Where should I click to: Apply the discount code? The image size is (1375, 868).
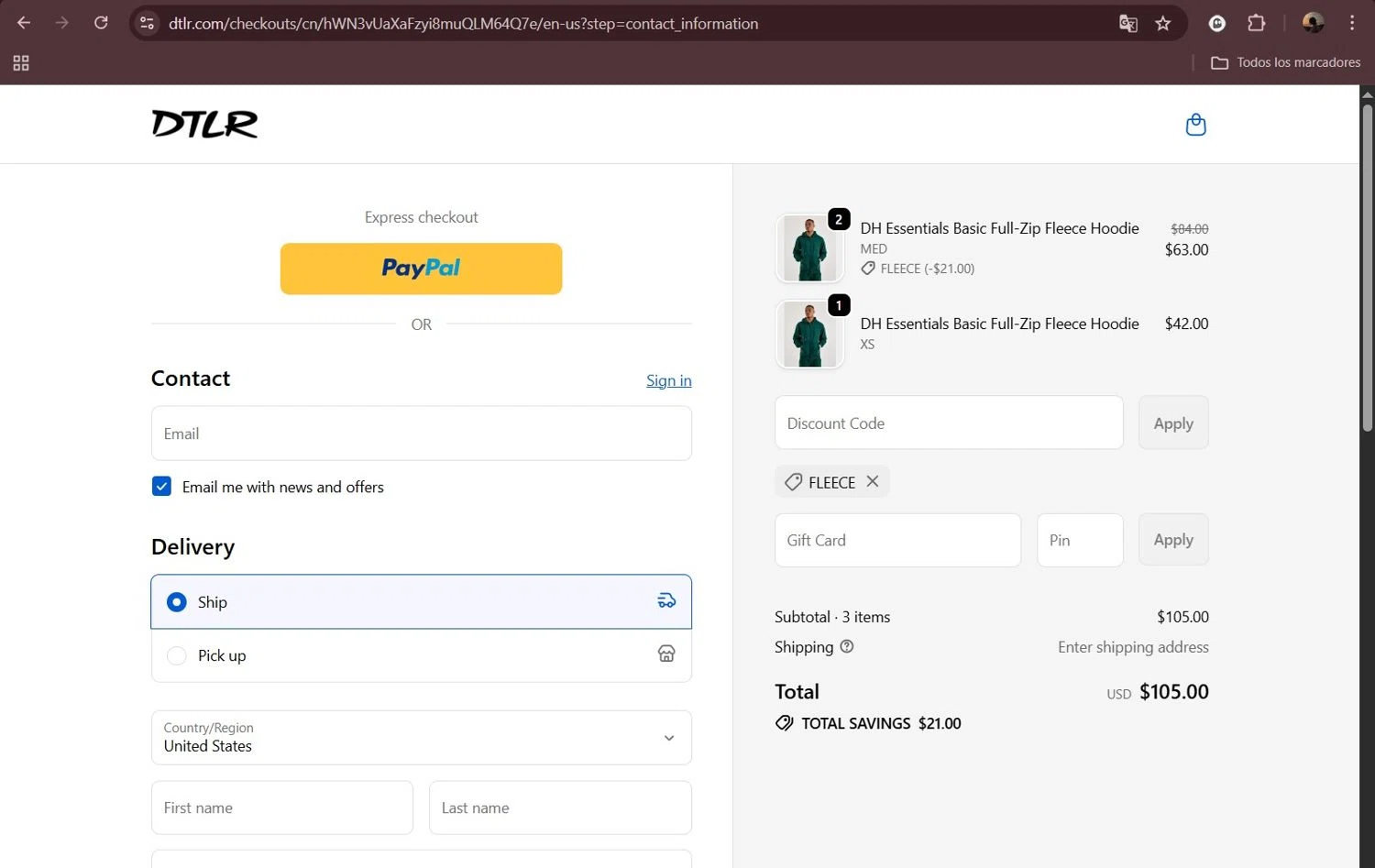(x=1173, y=423)
